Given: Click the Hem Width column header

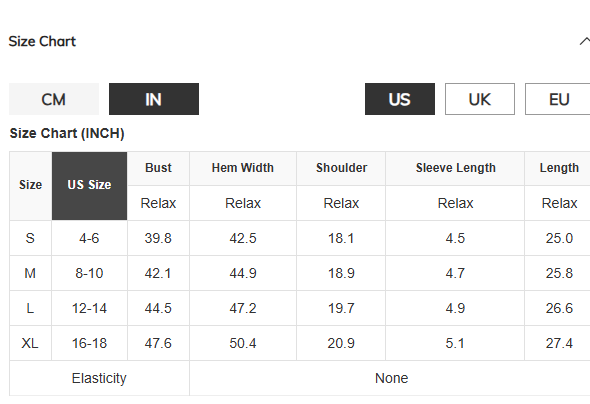Looking at the screenshot, I should (243, 168).
